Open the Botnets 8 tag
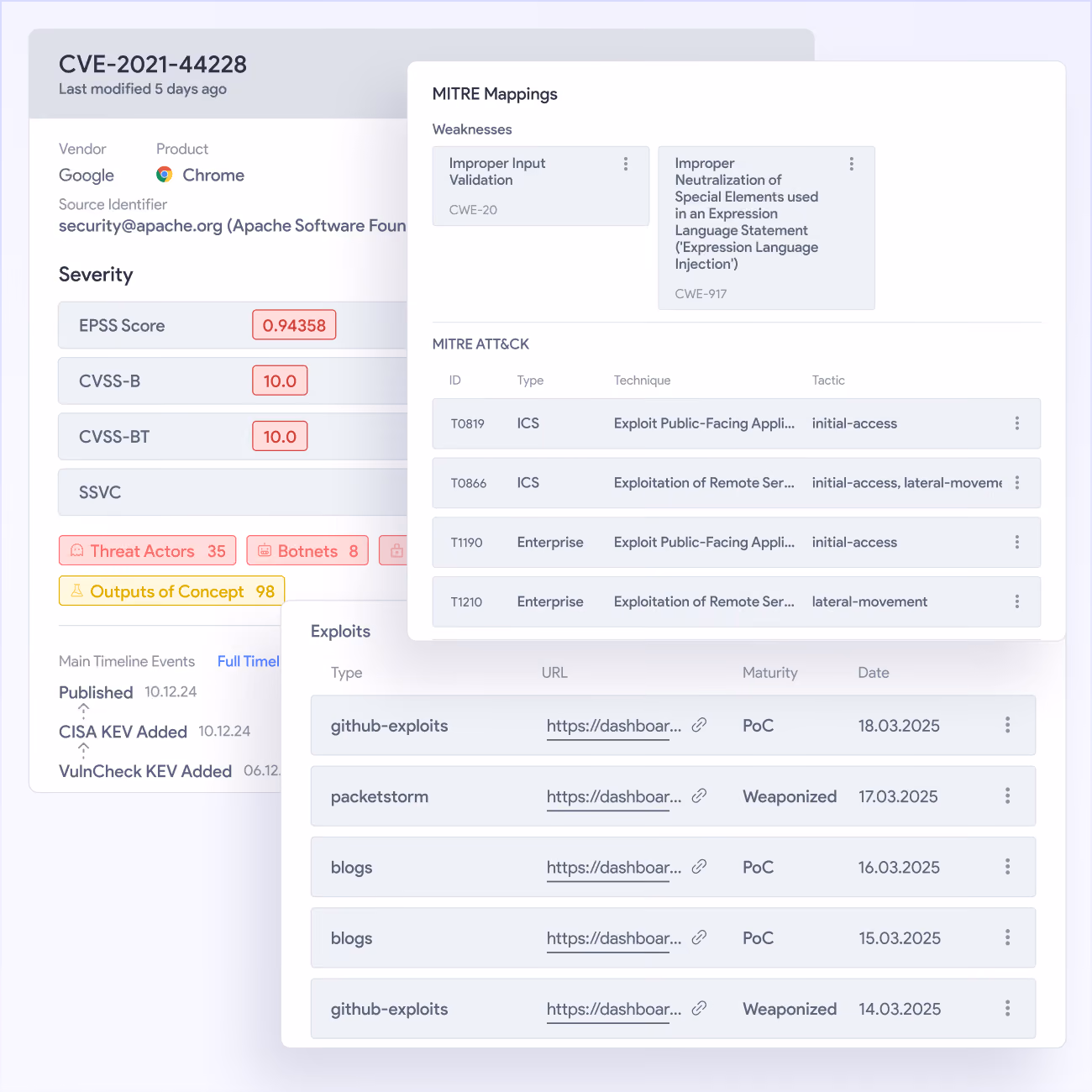 pyautogui.click(x=307, y=550)
